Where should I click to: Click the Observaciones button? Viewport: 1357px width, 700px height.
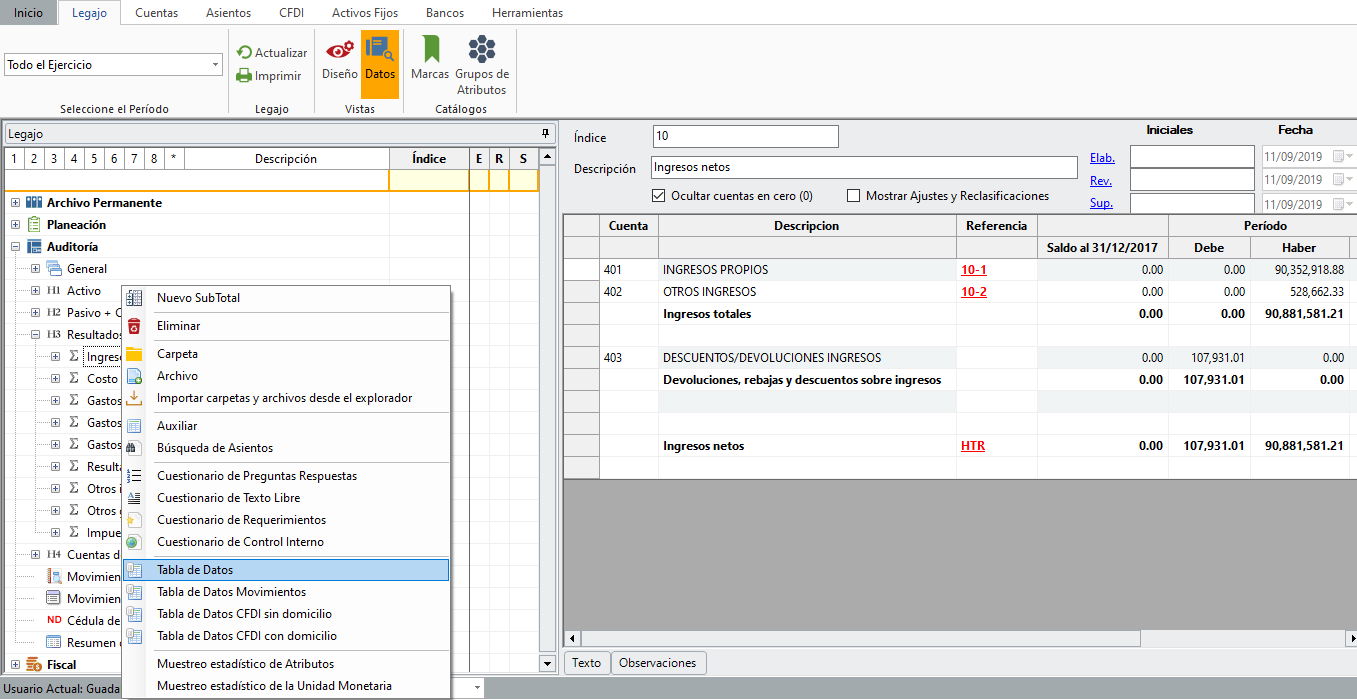click(658, 663)
